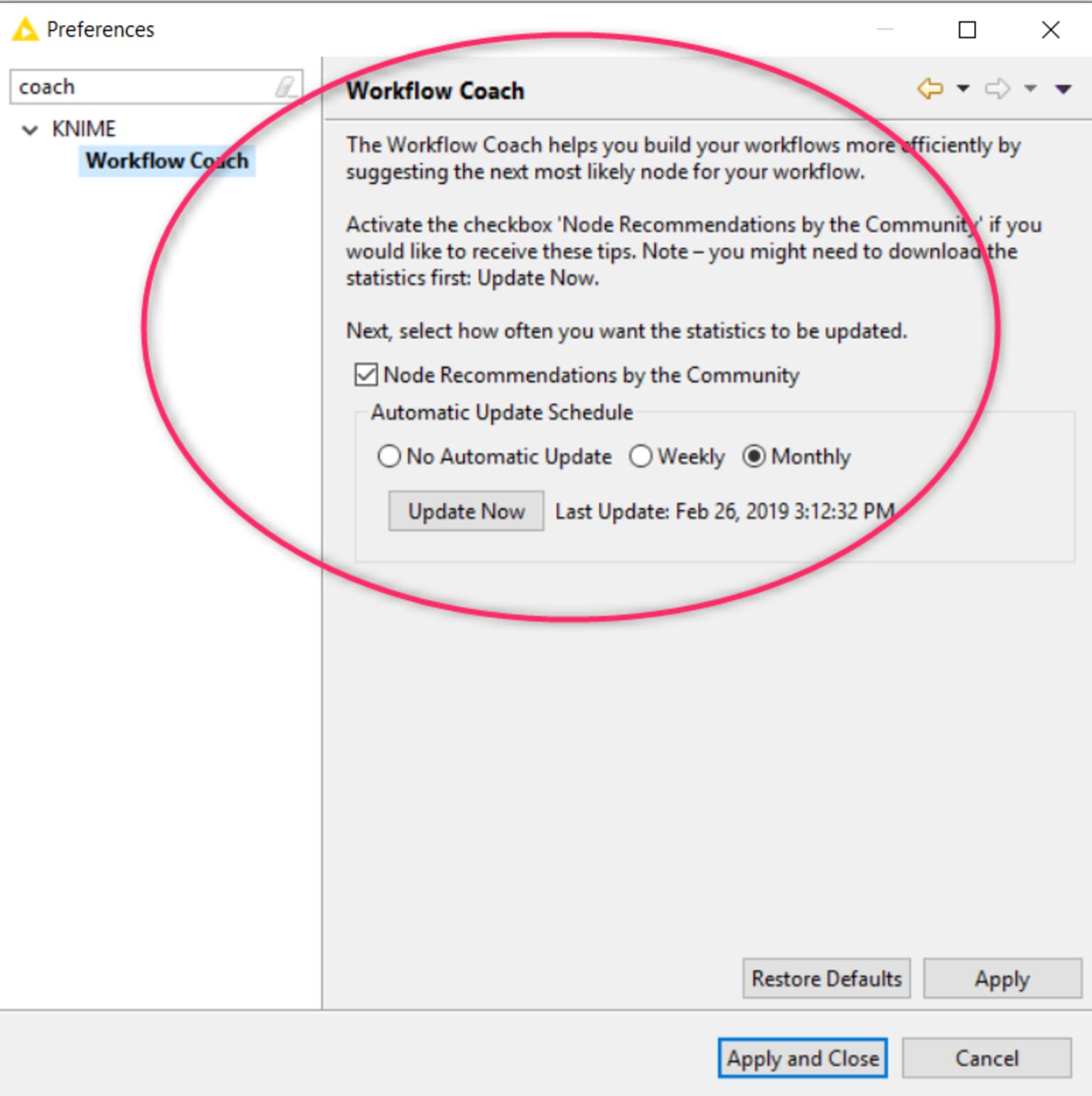This screenshot has height=1096, width=1092.
Task: Open forward history dropdown arrow
Action: pyautogui.click(x=1030, y=89)
